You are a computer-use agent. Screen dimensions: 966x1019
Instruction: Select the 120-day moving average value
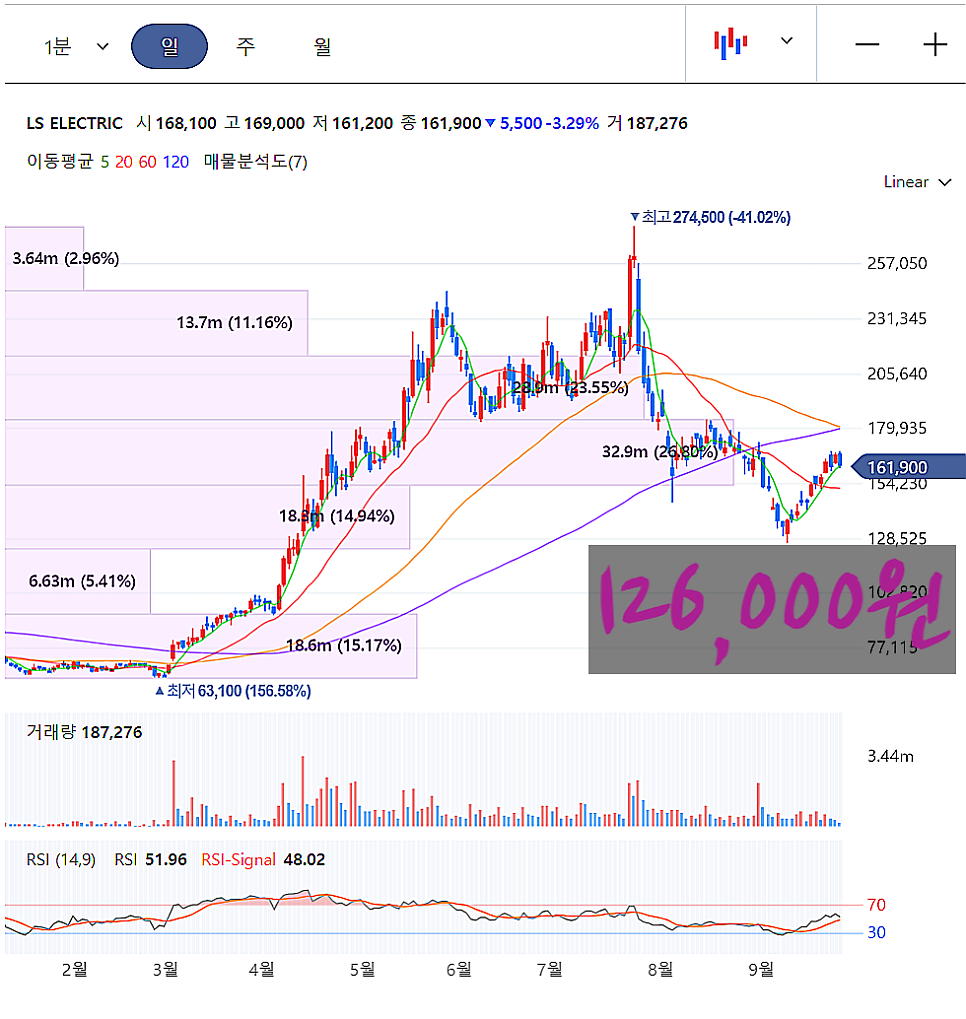tap(176, 162)
